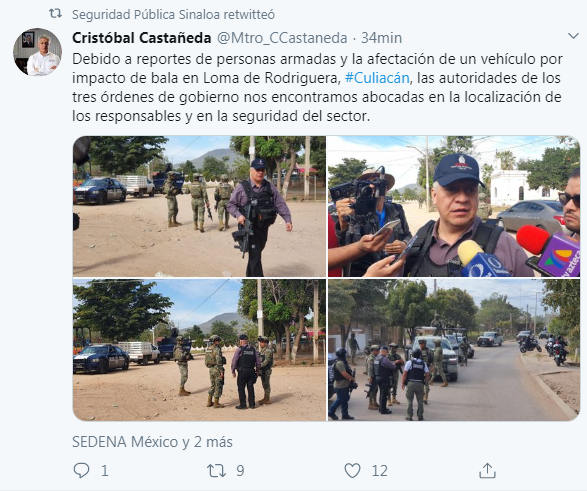This screenshot has width=587, height=491.
Task: Open Cristóbal Castañeda's profile avatar
Action: (x=37, y=52)
